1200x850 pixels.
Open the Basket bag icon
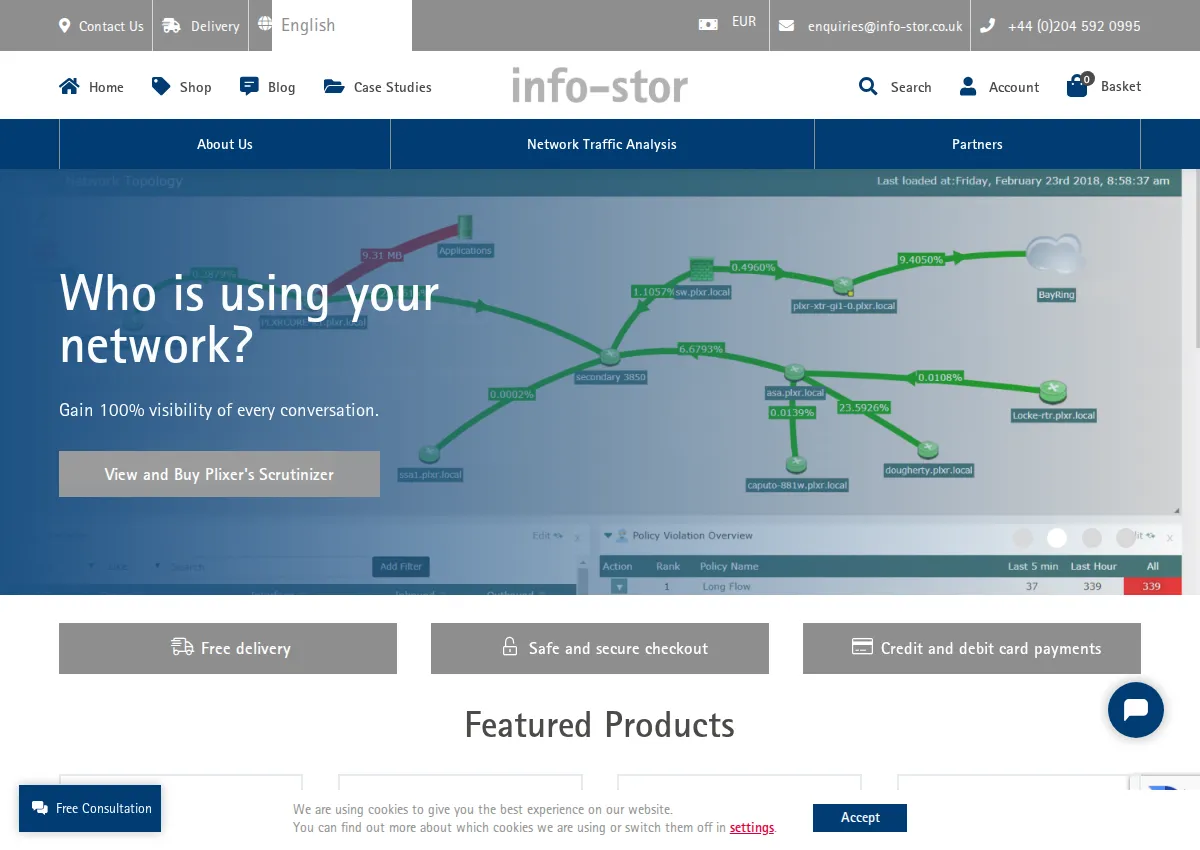coord(1078,84)
